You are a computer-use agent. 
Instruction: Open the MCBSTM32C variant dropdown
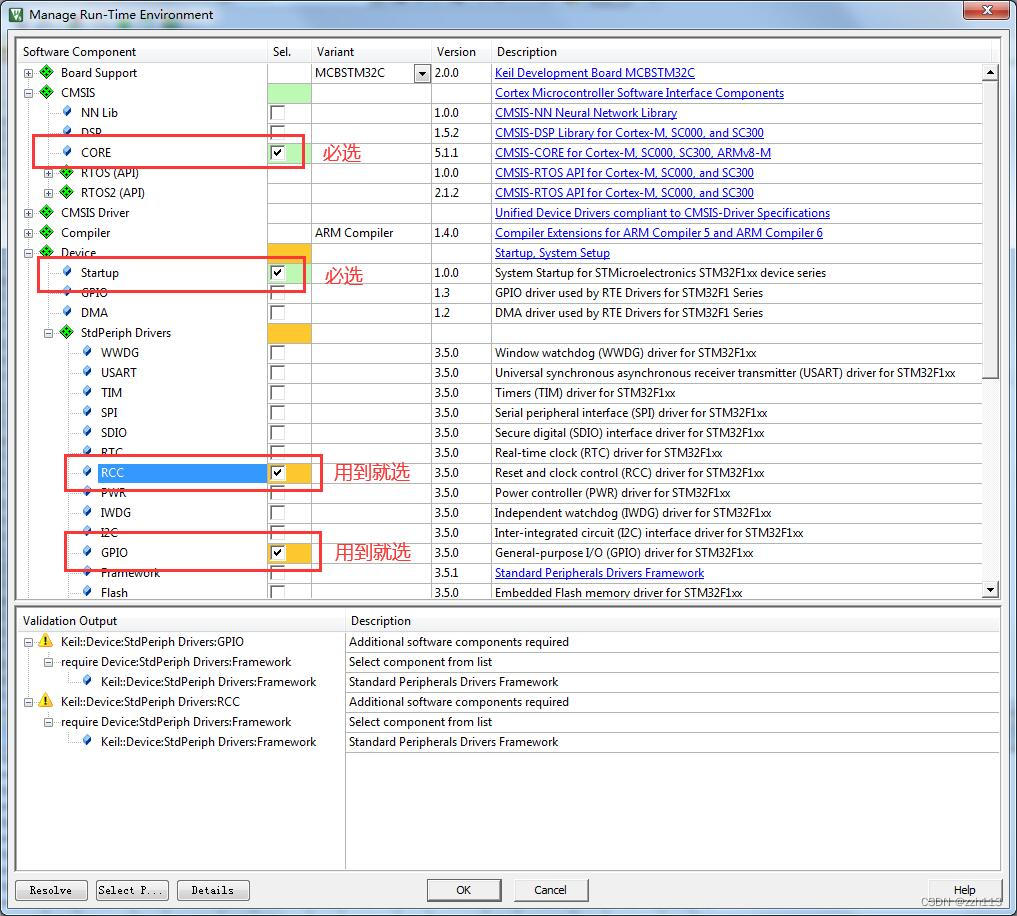[x=421, y=72]
